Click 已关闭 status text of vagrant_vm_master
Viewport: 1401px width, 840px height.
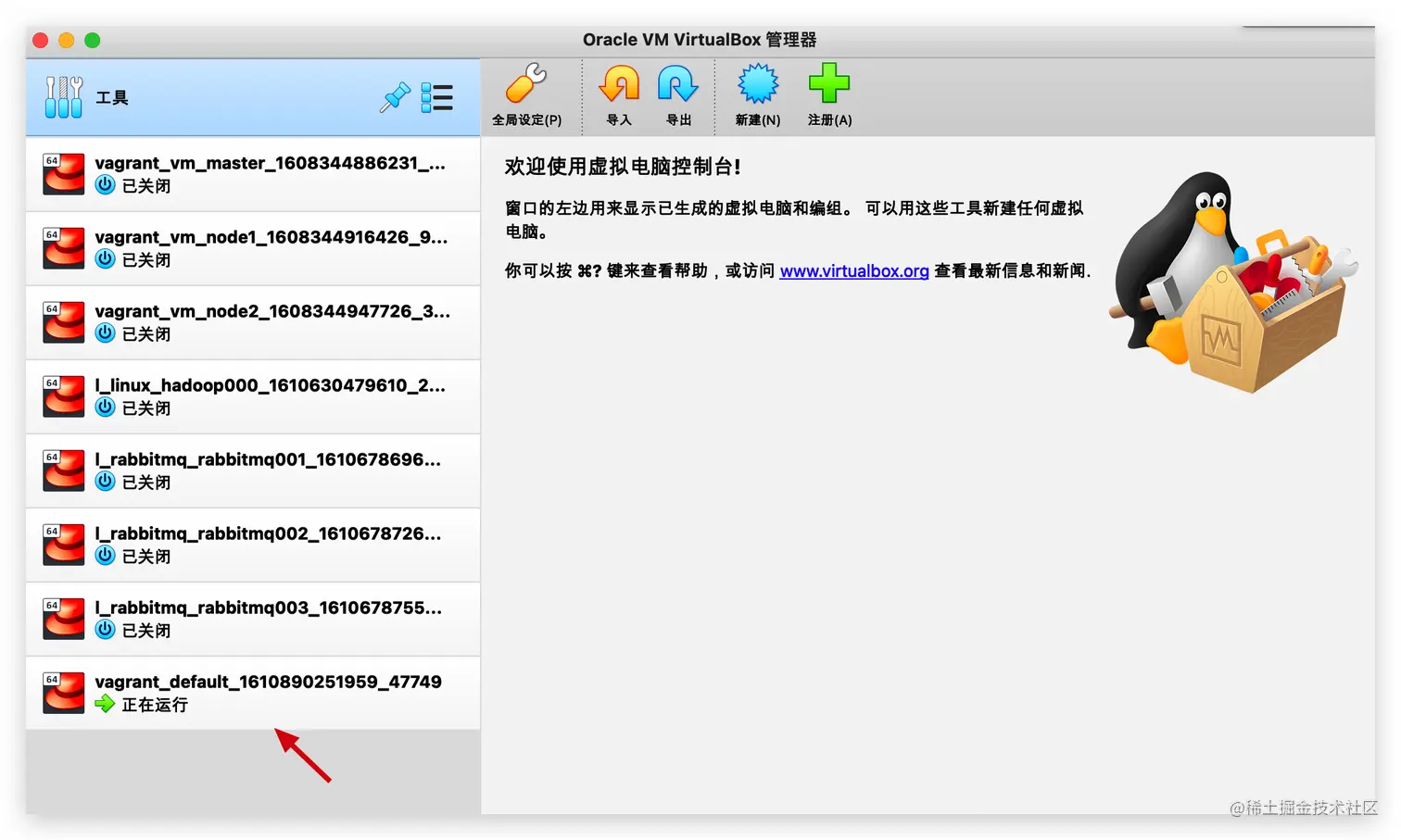click(146, 186)
